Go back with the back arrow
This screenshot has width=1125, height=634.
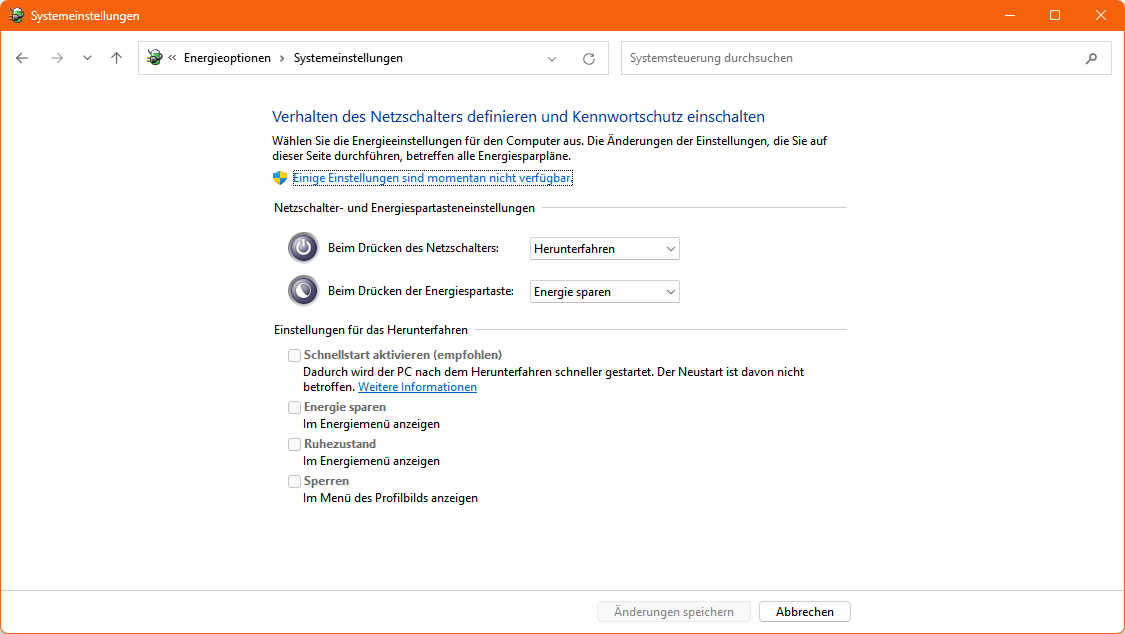[22, 58]
